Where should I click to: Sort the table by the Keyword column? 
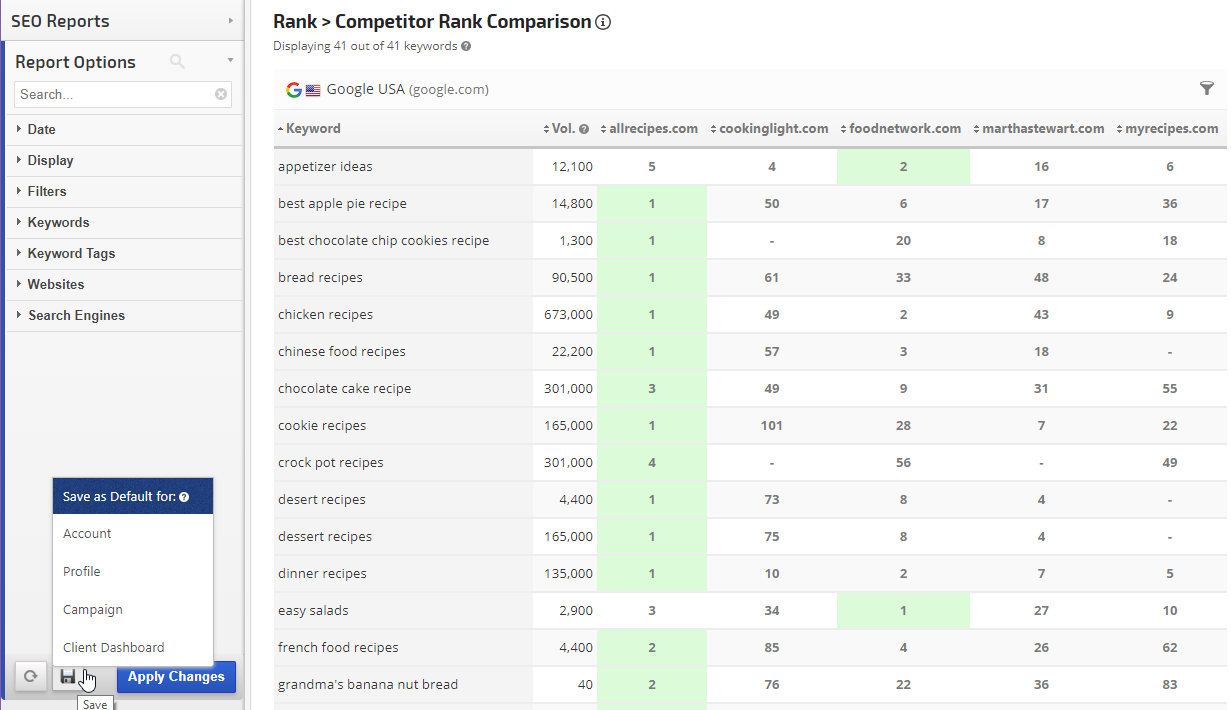click(313, 128)
